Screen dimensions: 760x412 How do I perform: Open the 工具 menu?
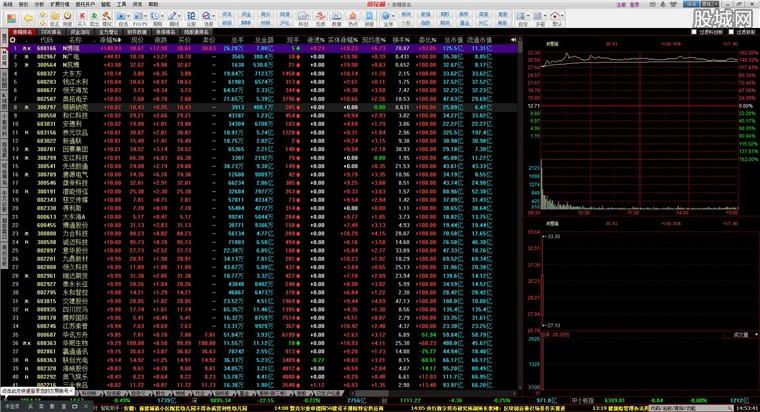[122, 4]
